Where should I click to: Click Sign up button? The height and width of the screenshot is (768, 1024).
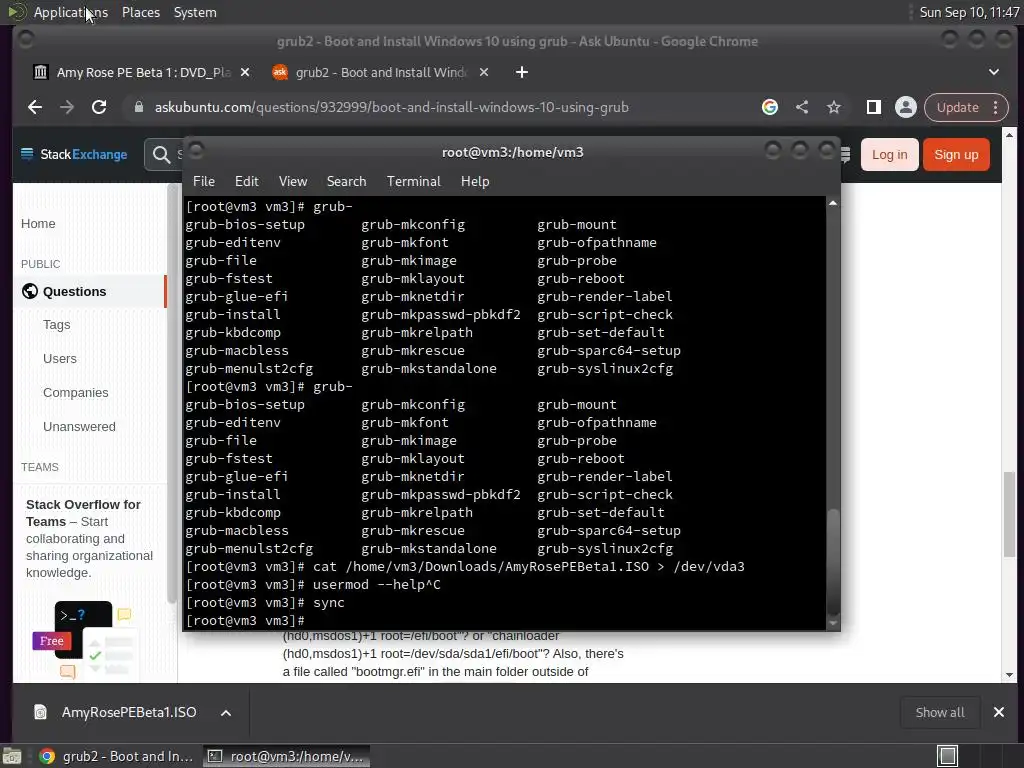click(x=956, y=155)
